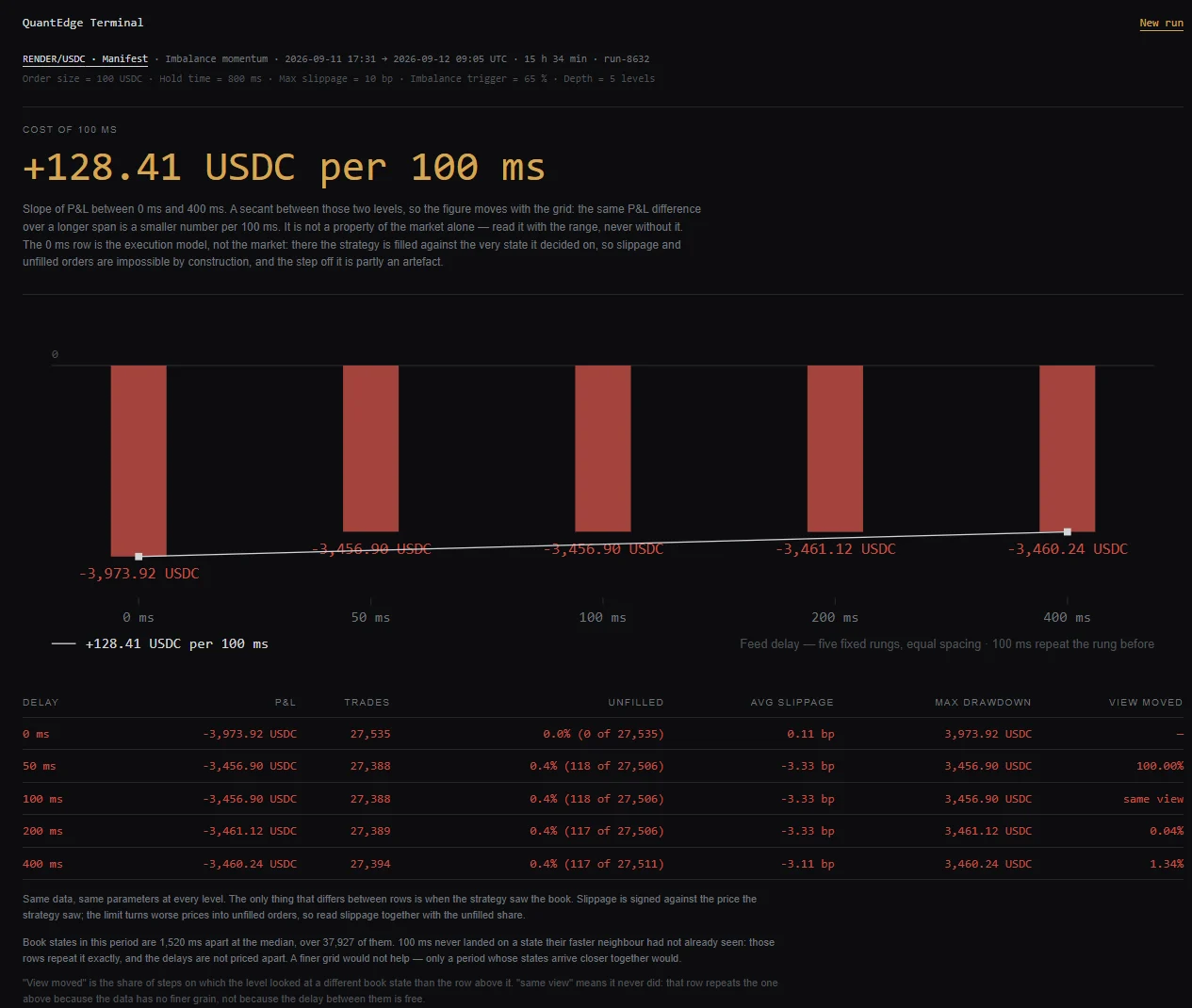Image resolution: width=1192 pixels, height=1008 pixels.
Task: Click unfilled cell 0.4% (117 of 27,511)
Action: pos(596,864)
